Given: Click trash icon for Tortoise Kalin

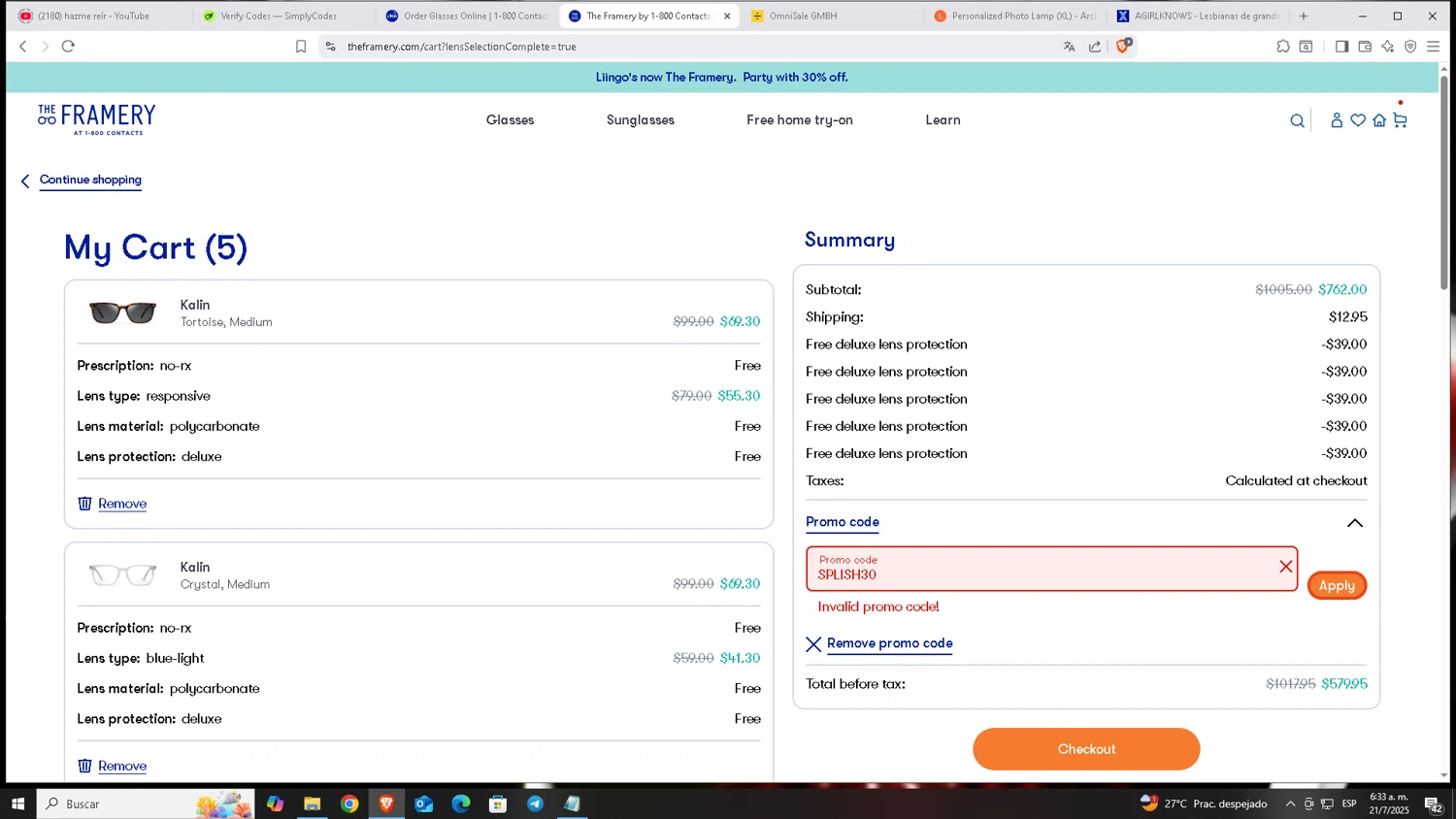Looking at the screenshot, I should (x=84, y=504).
